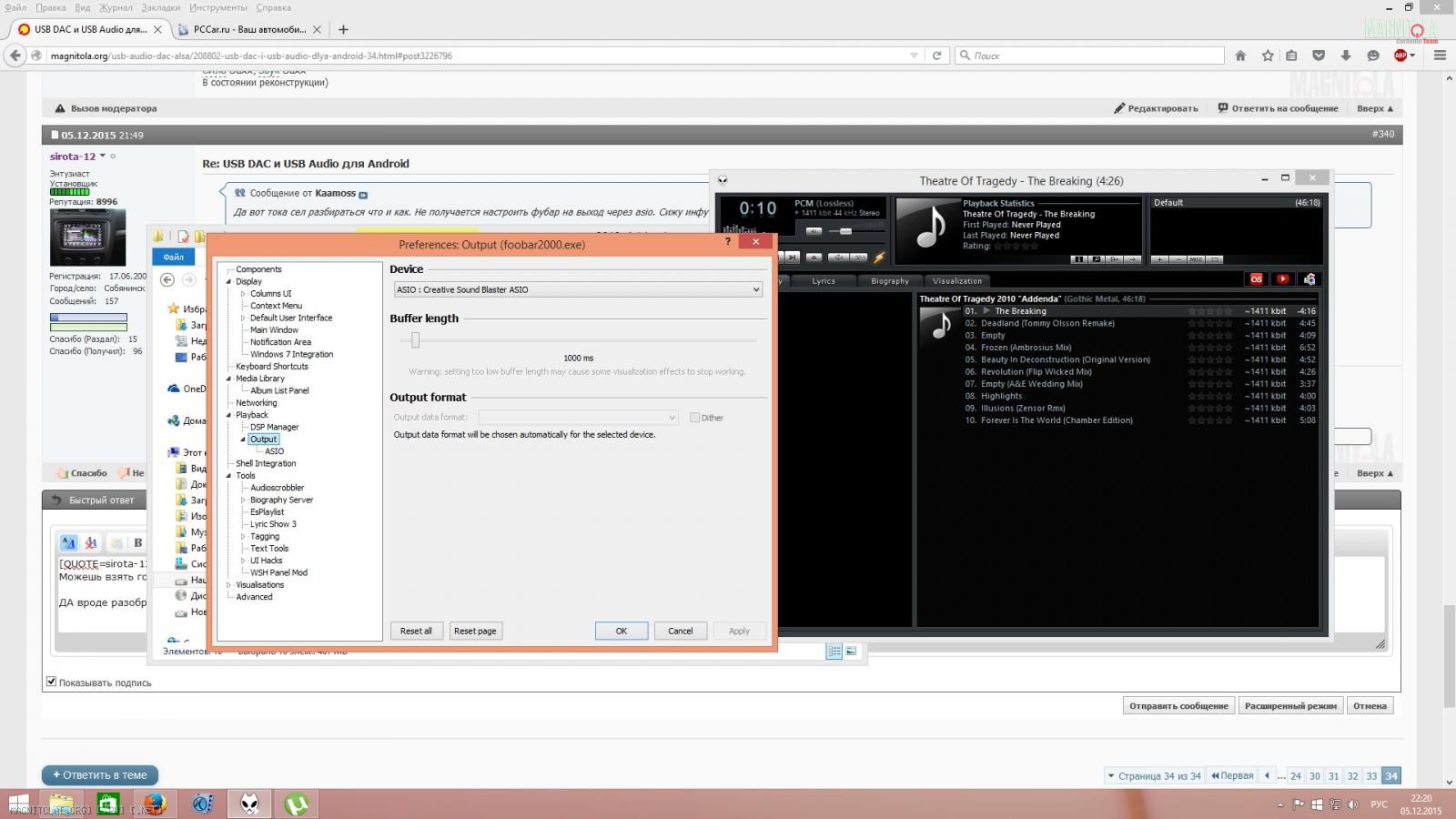The width and height of the screenshot is (1456, 819).
Task: Collapse Tools node in Preferences tree
Action: (x=228, y=476)
